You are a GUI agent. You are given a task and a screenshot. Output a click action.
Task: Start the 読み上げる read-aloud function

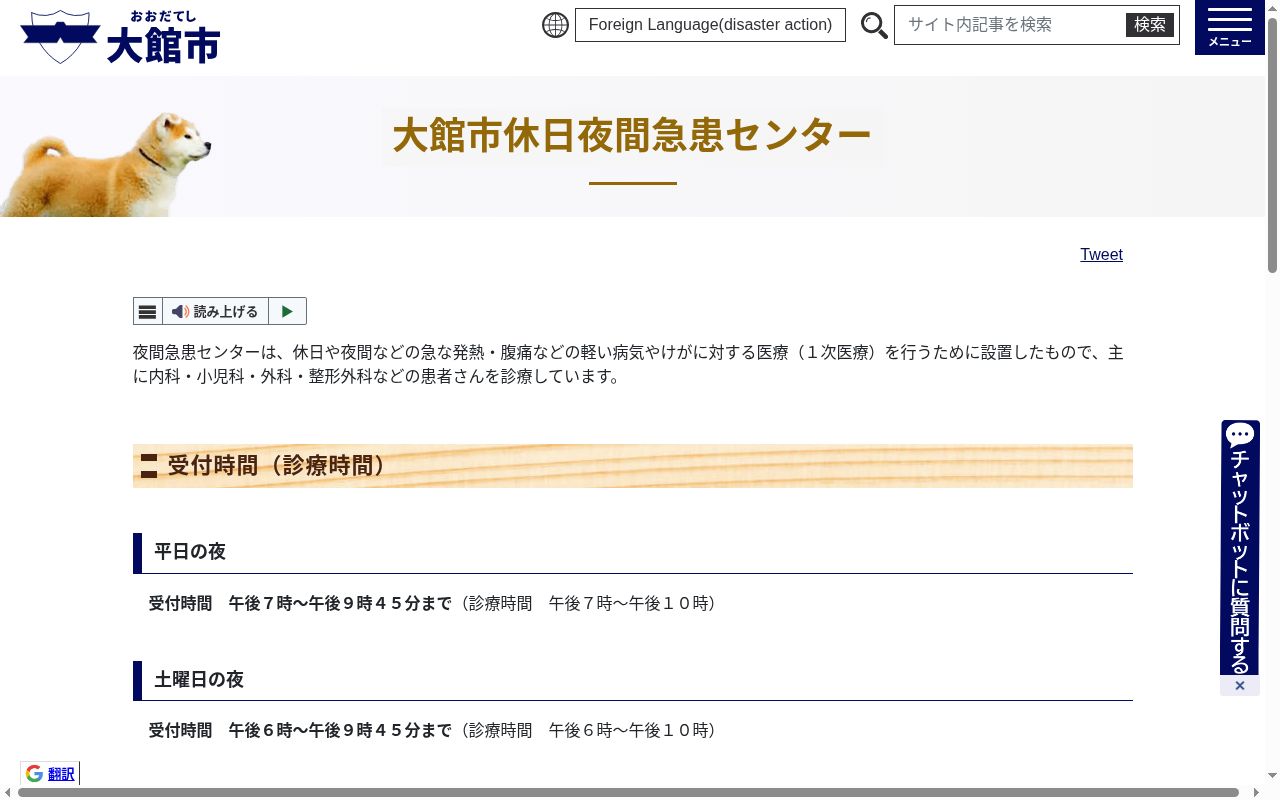(215, 311)
